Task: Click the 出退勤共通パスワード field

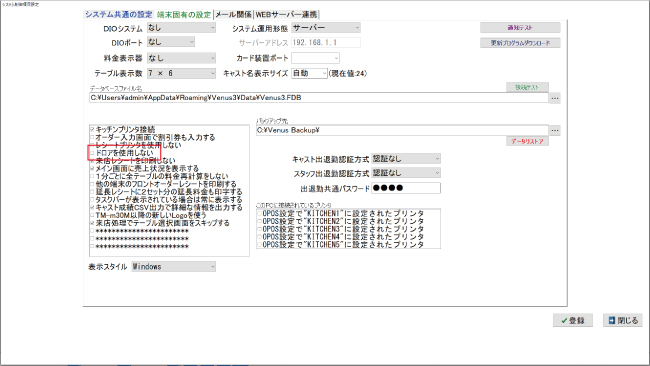Action: click(406, 188)
